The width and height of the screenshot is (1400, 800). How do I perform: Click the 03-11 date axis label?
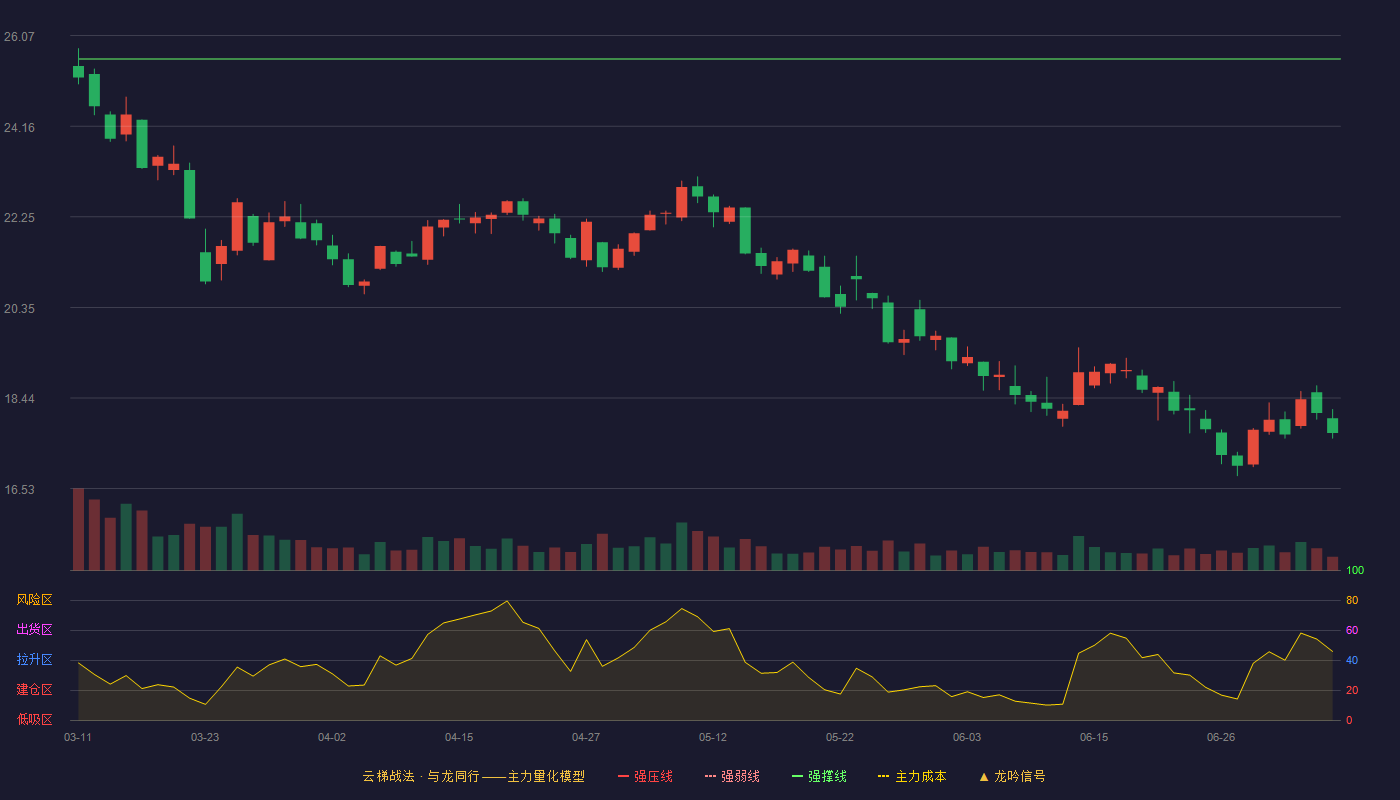[78, 737]
